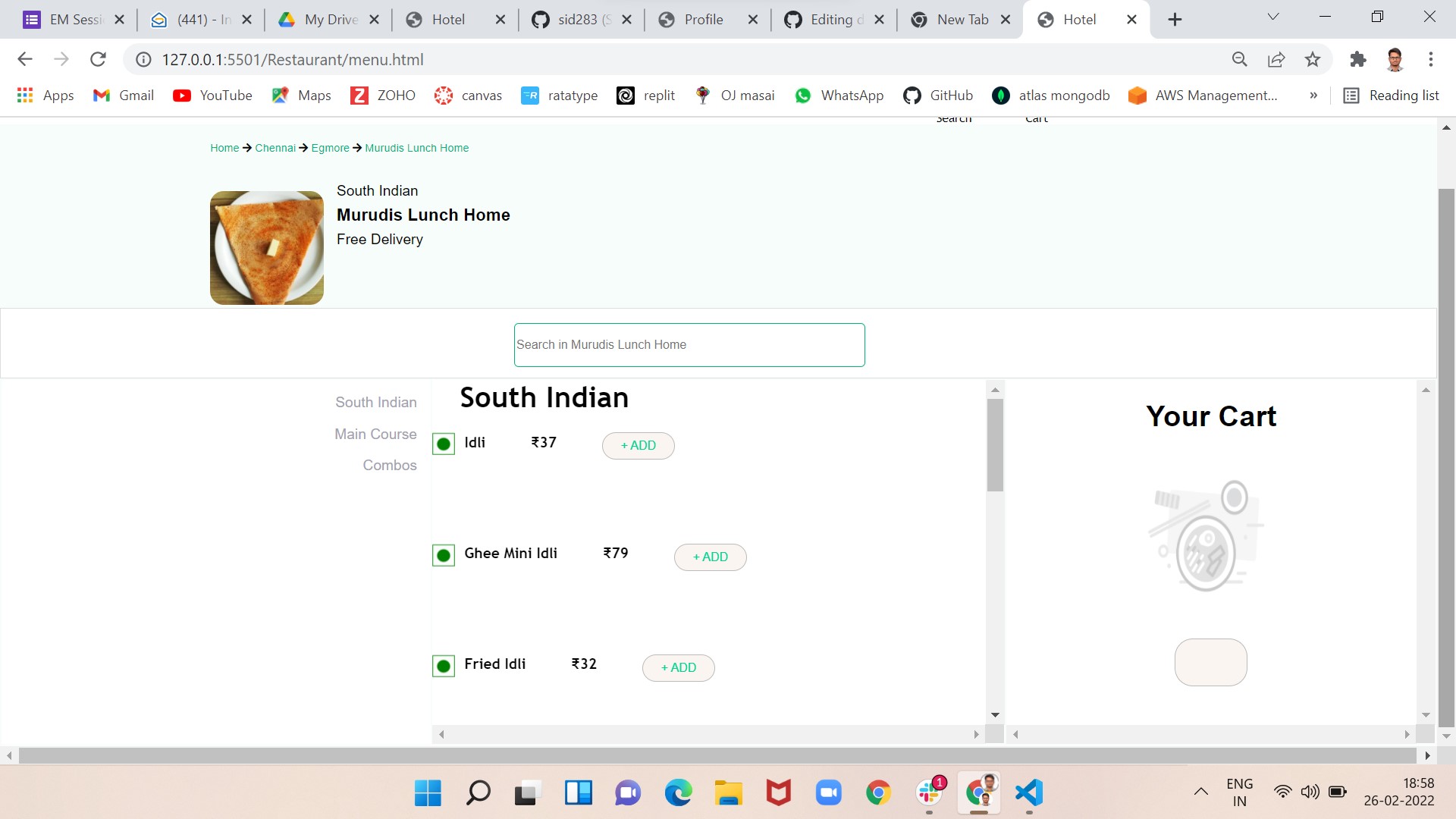This screenshot has width=1456, height=819.
Task: Select the Main Course category
Action: pos(375,434)
